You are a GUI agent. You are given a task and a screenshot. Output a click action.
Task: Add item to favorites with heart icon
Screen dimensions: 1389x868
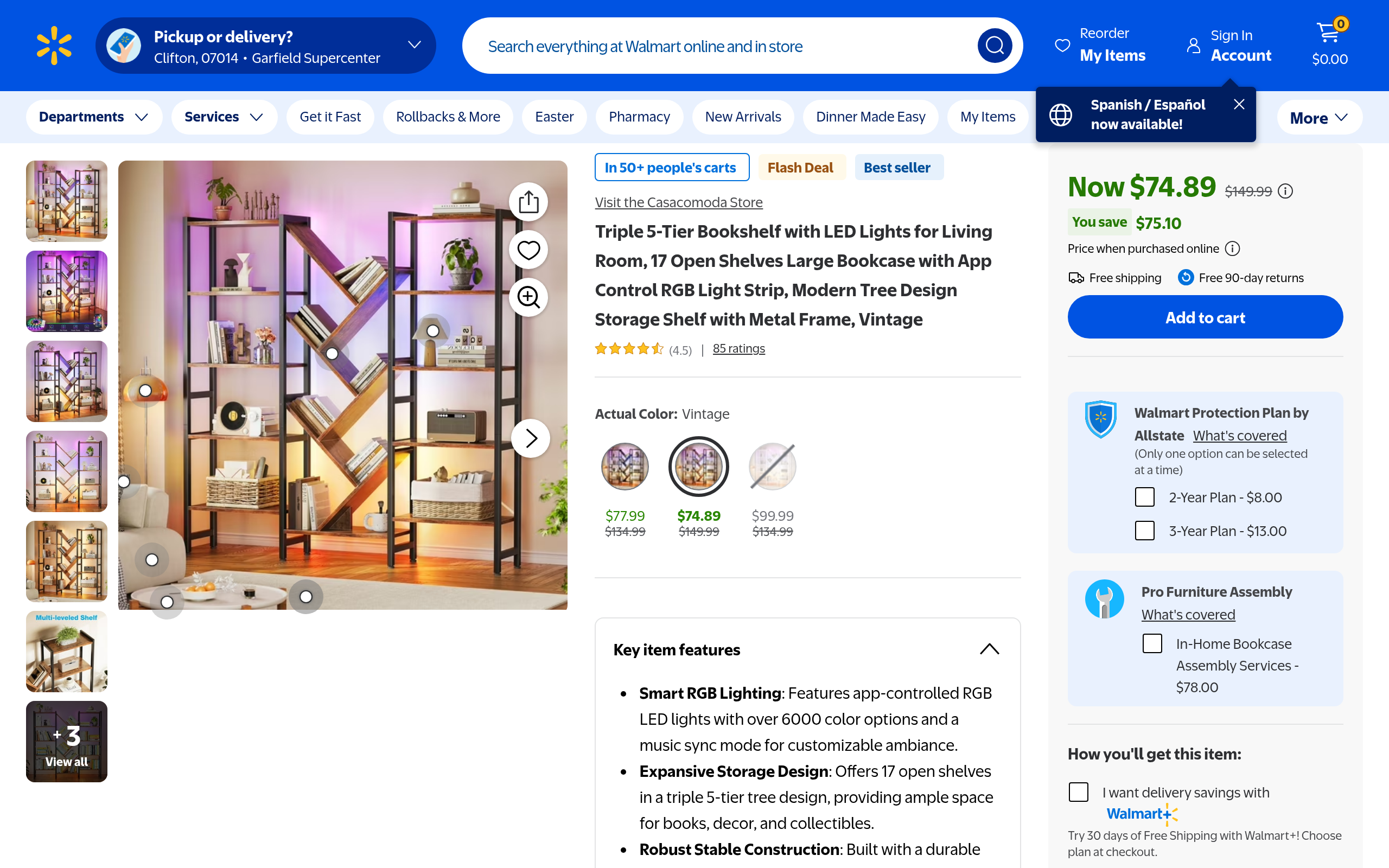click(x=528, y=250)
